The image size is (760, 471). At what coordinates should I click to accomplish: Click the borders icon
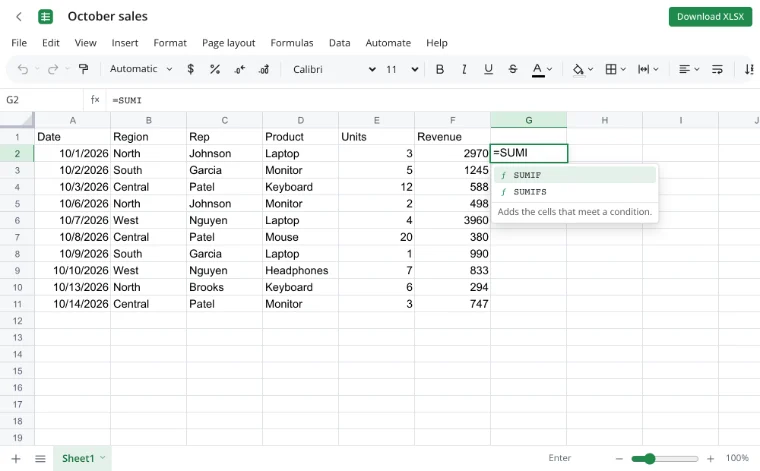(611, 69)
